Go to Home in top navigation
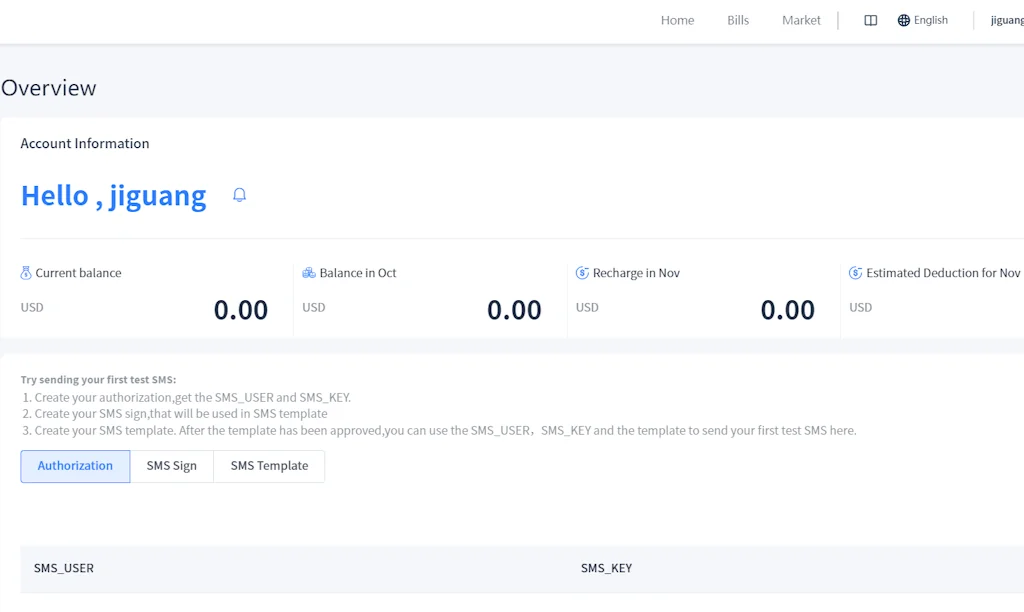Viewport: 1024px width, 612px height. 677,20
